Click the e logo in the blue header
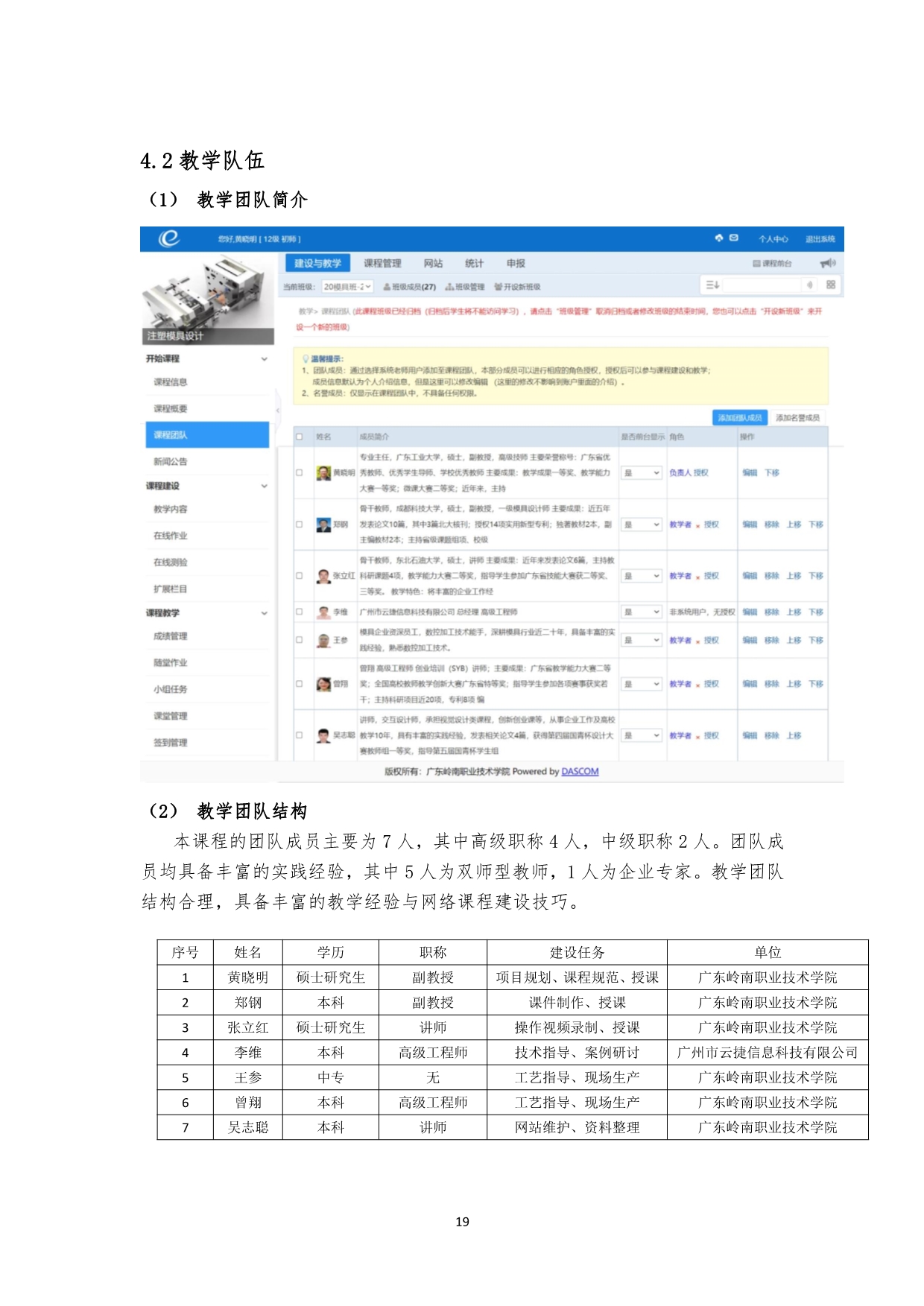Screen dimensions: 924x1306 169,238
